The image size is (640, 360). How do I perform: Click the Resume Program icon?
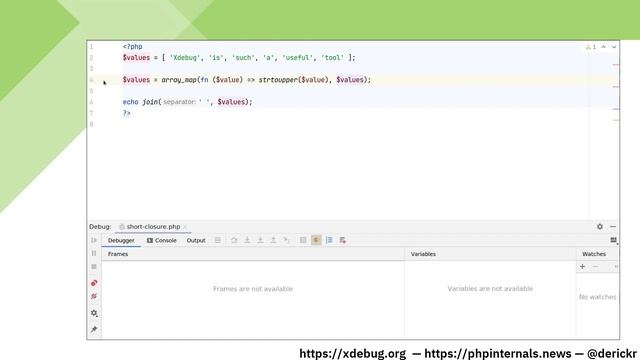click(x=94, y=240)
